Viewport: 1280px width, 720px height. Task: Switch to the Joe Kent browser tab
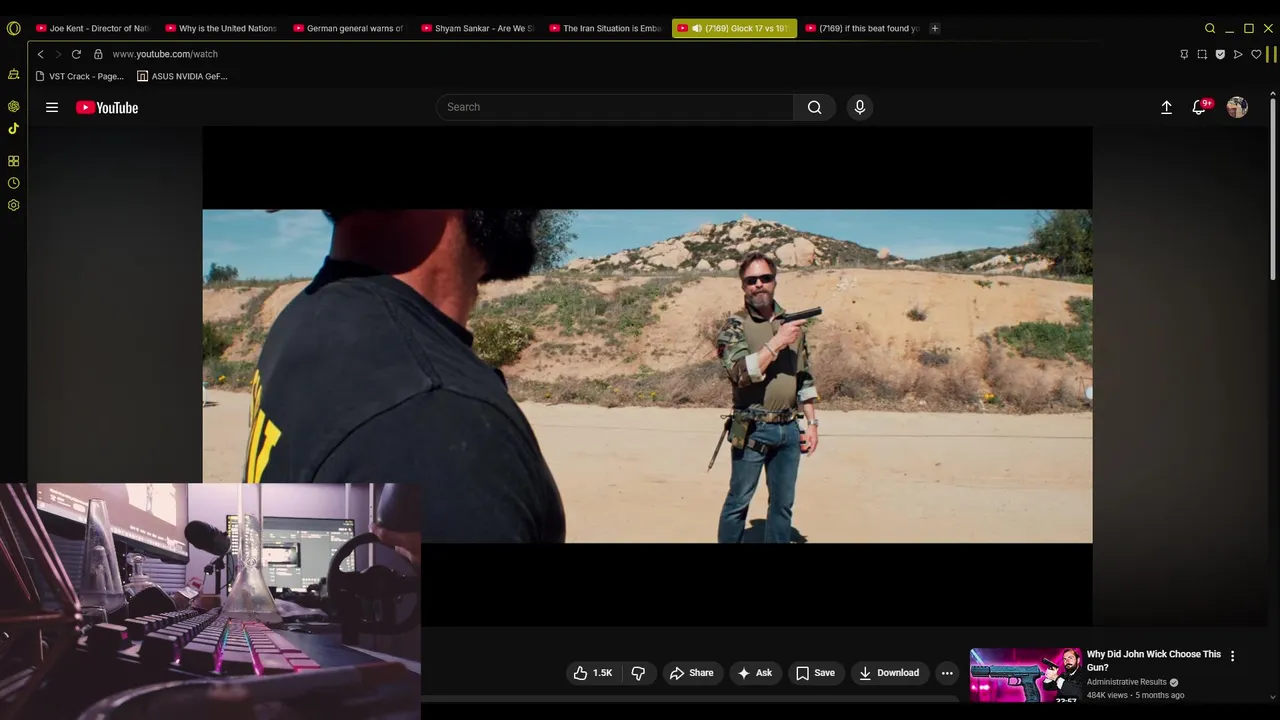point(91,28)
